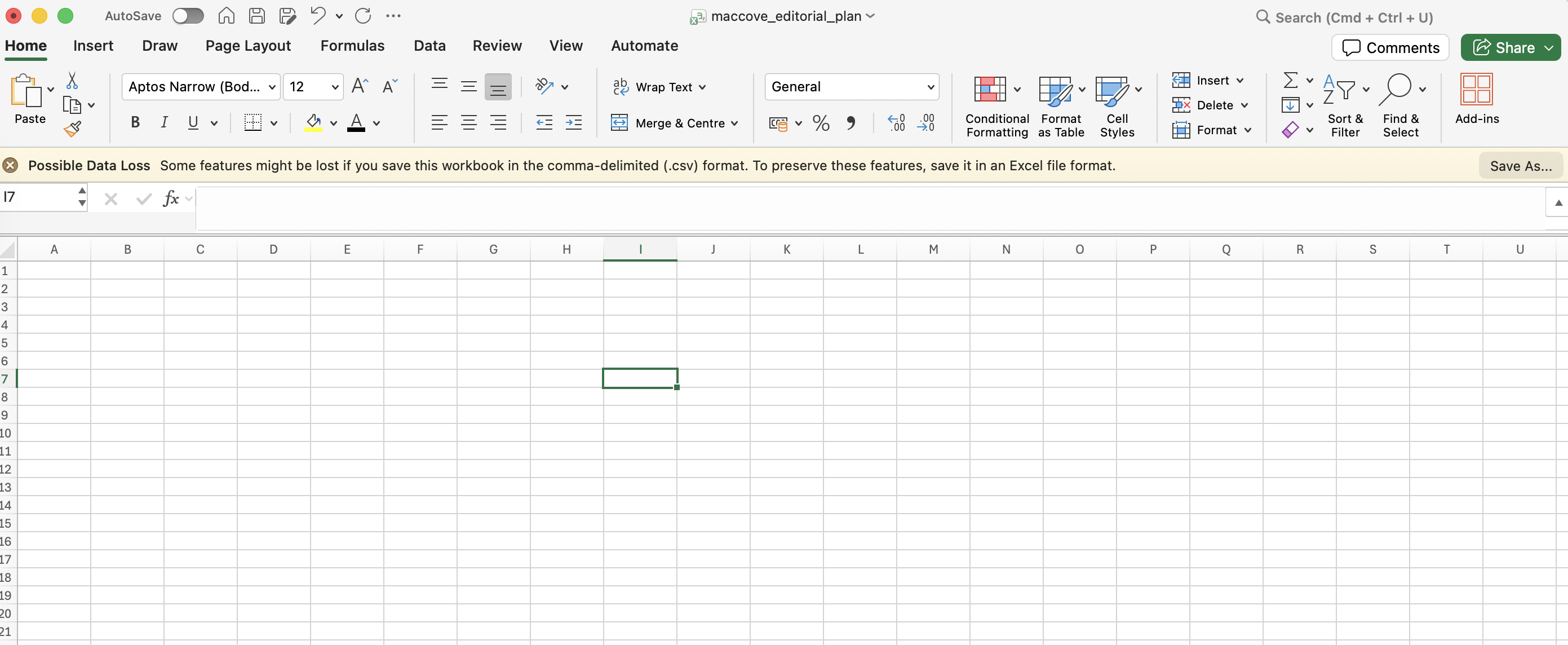Screen dimensions: 1568x645
Task: Click the Save floppy disk icon
Action: click(257, 16)
